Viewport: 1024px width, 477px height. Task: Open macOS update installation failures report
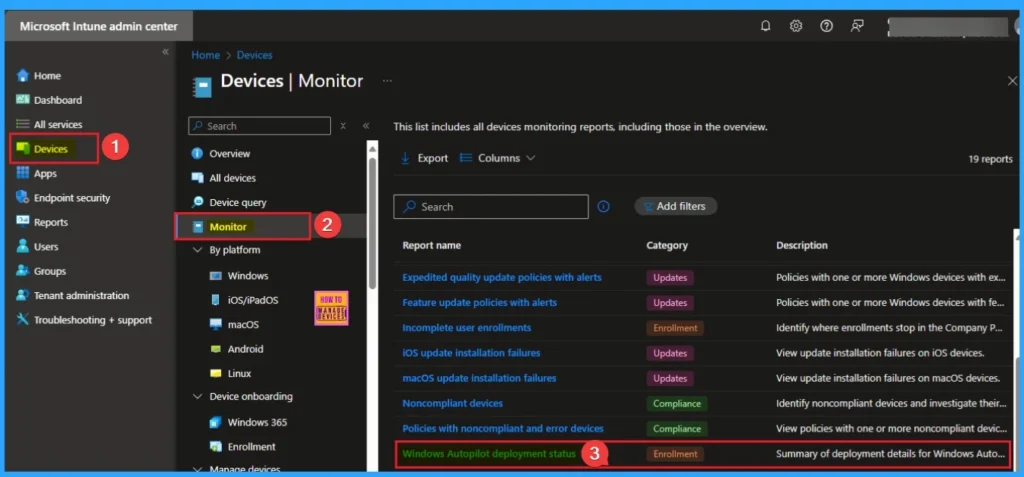[x=479, y=378]
